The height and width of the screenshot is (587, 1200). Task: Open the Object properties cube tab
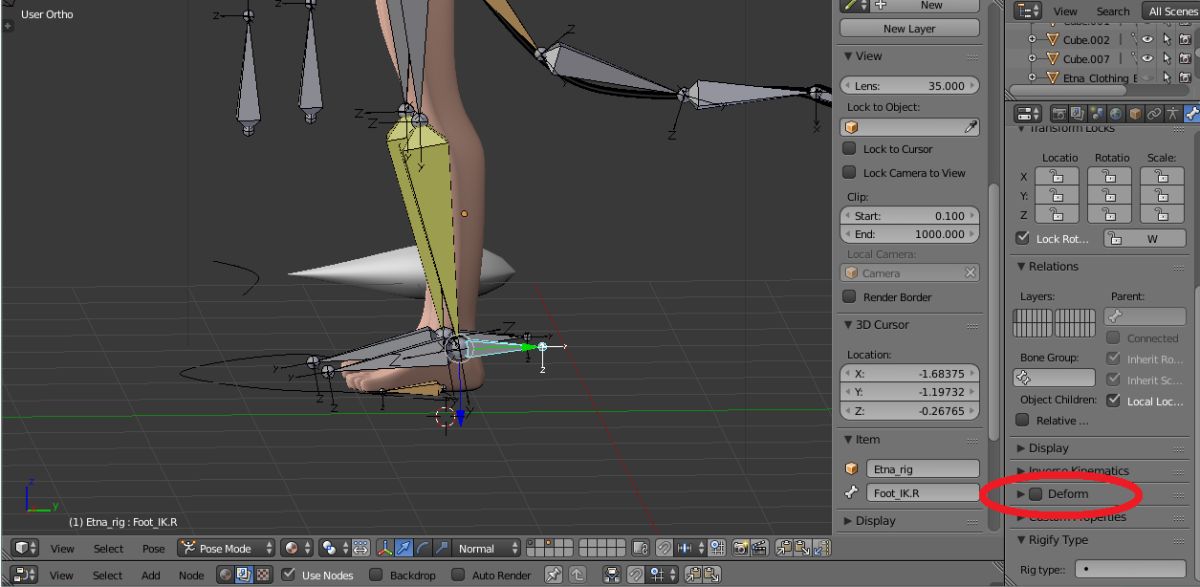pos(1134,114)
